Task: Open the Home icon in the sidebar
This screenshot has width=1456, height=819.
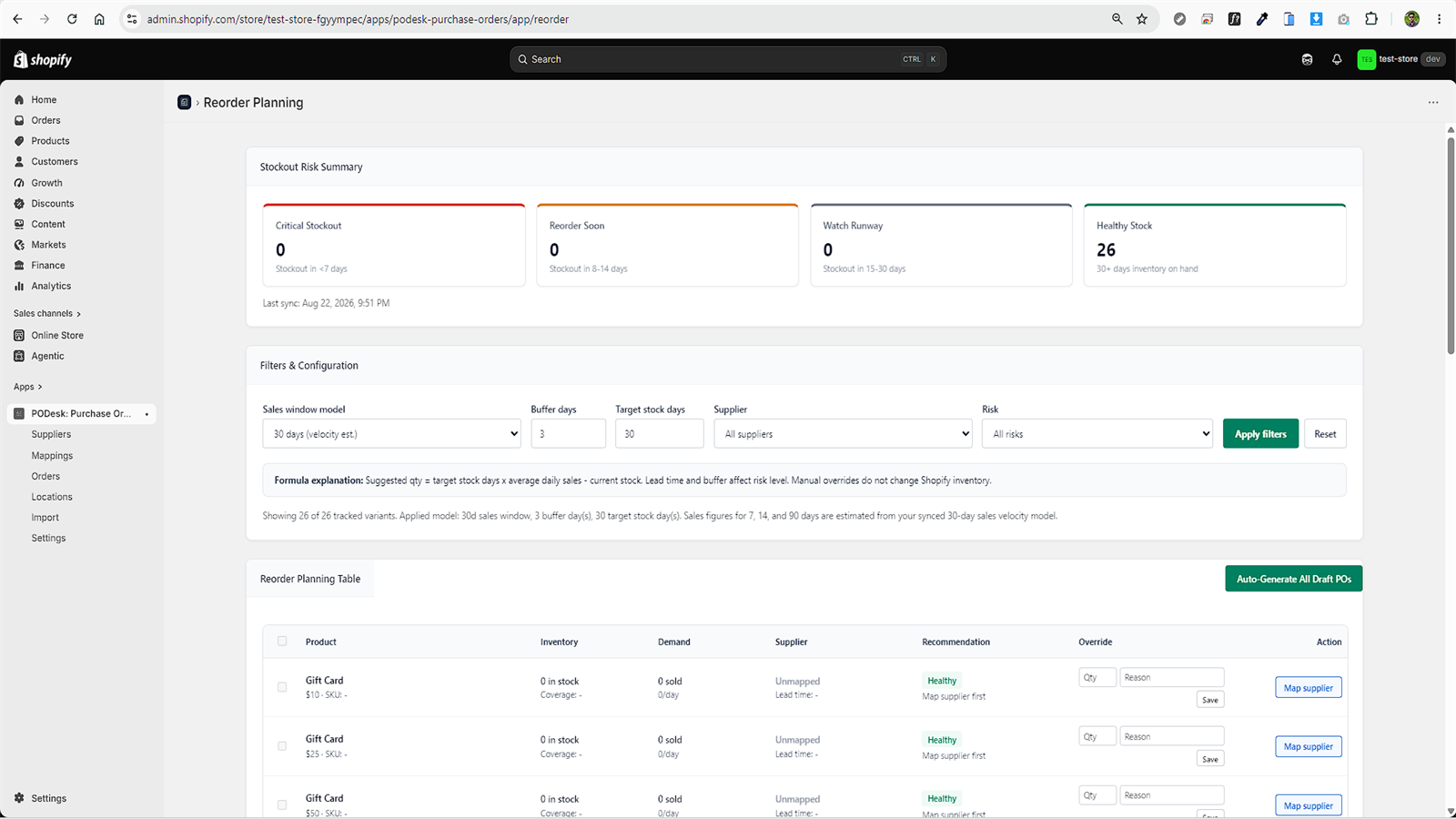Action: 19,100
